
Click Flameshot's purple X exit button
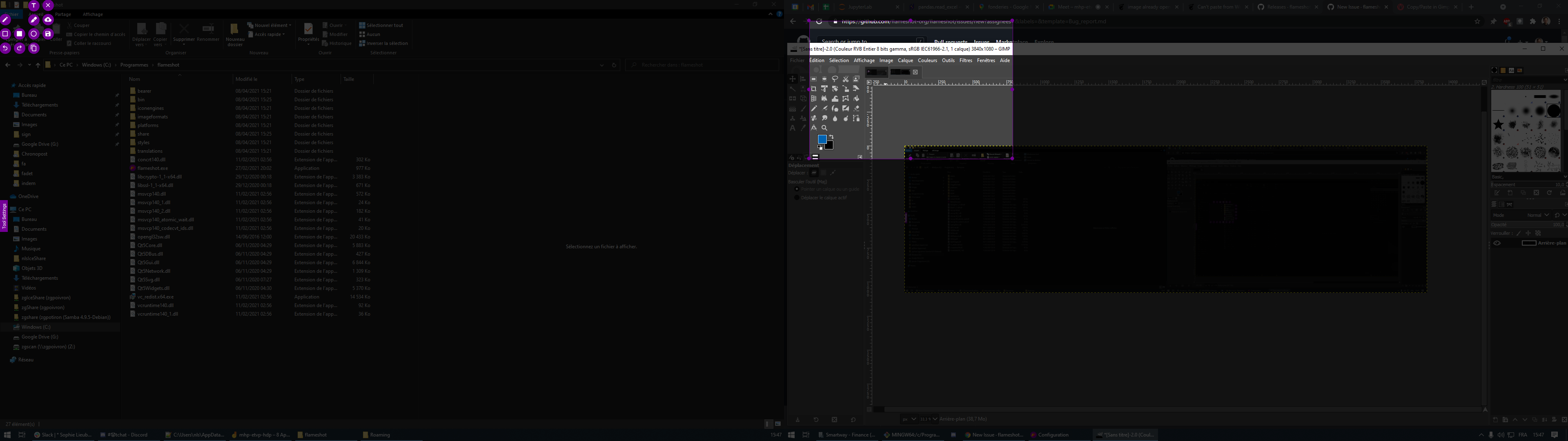[48, 5]
